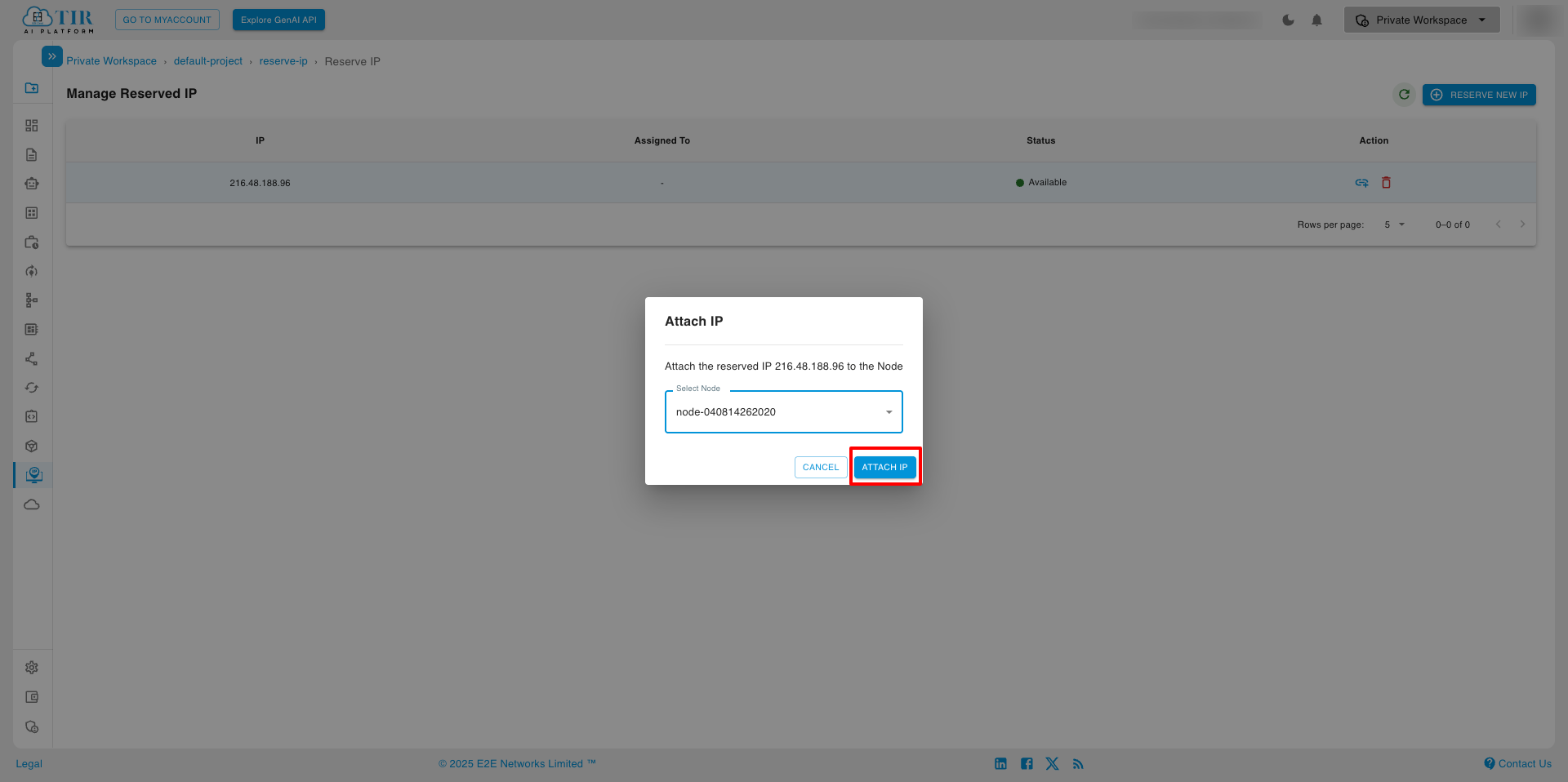1568x782 pixels.
Task: Open Private Workspace breadcrumb link
Action: point(111,61)
